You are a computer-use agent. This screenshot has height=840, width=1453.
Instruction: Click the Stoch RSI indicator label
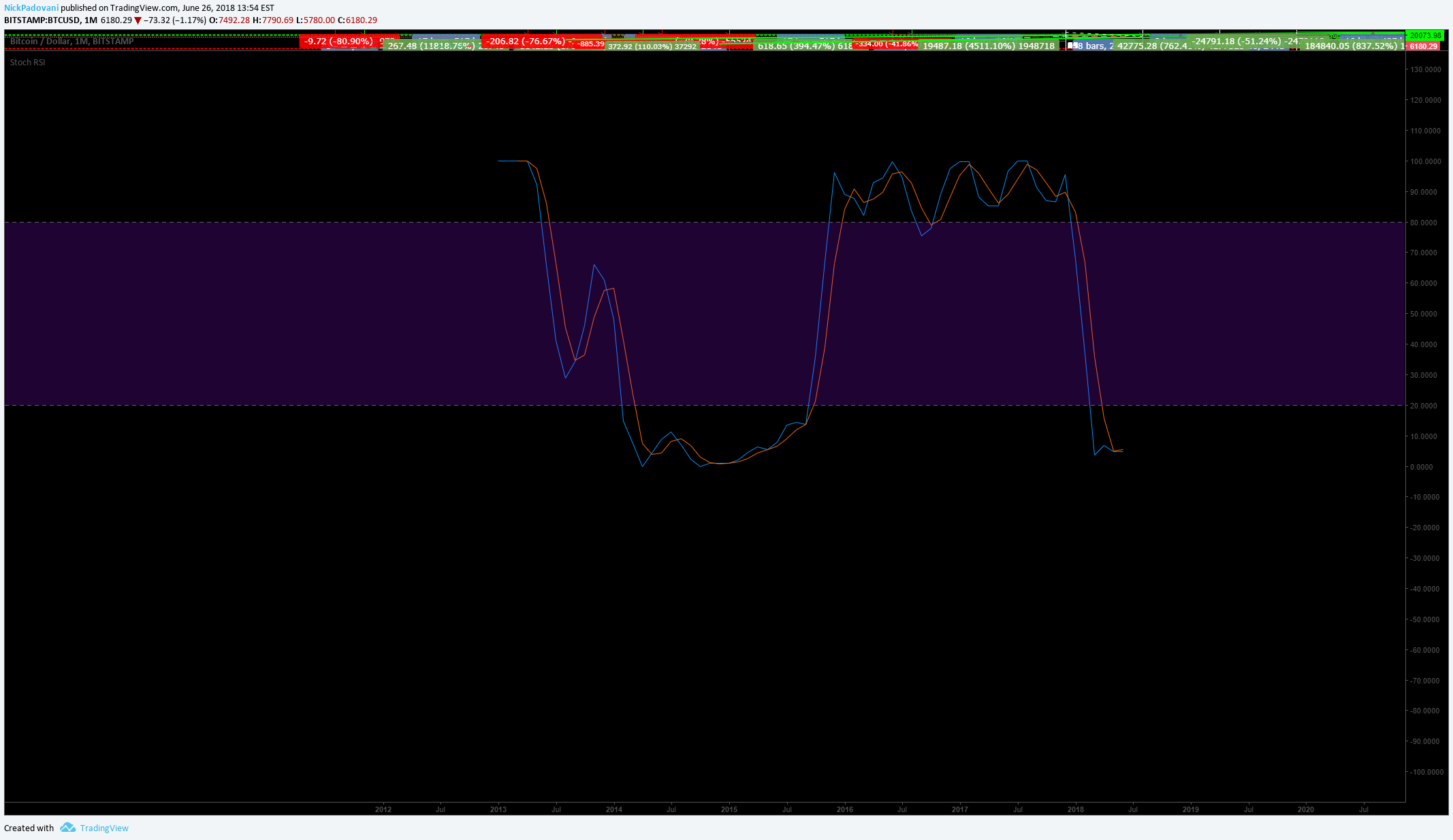28,62
